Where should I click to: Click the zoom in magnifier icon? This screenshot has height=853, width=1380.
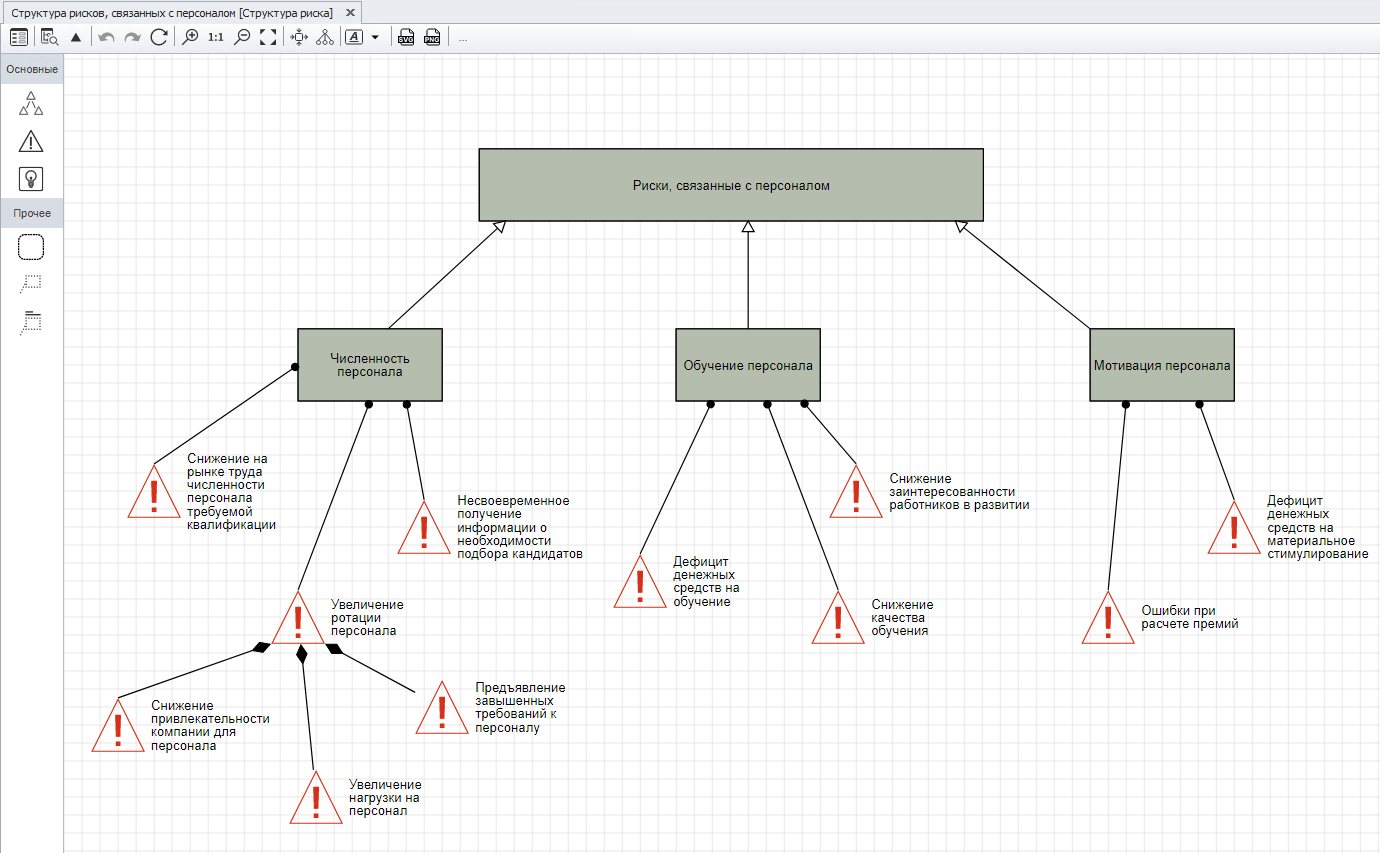pyautogui.click(x=190, y=37)
